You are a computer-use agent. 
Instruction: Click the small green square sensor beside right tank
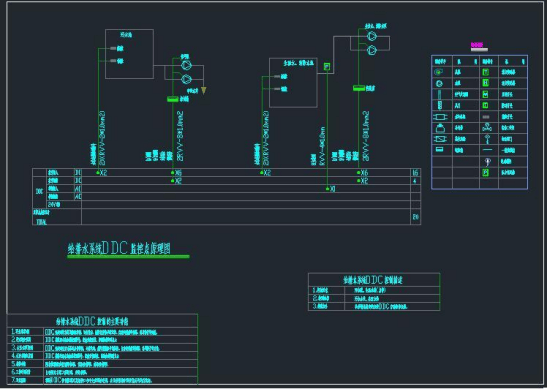point(327,66)
